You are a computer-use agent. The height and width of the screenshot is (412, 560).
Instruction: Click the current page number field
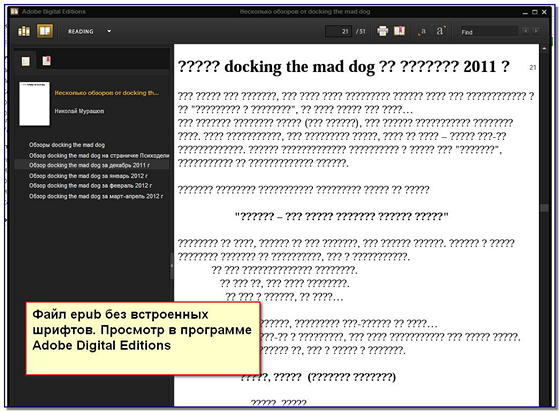click(x=338, y=31)
